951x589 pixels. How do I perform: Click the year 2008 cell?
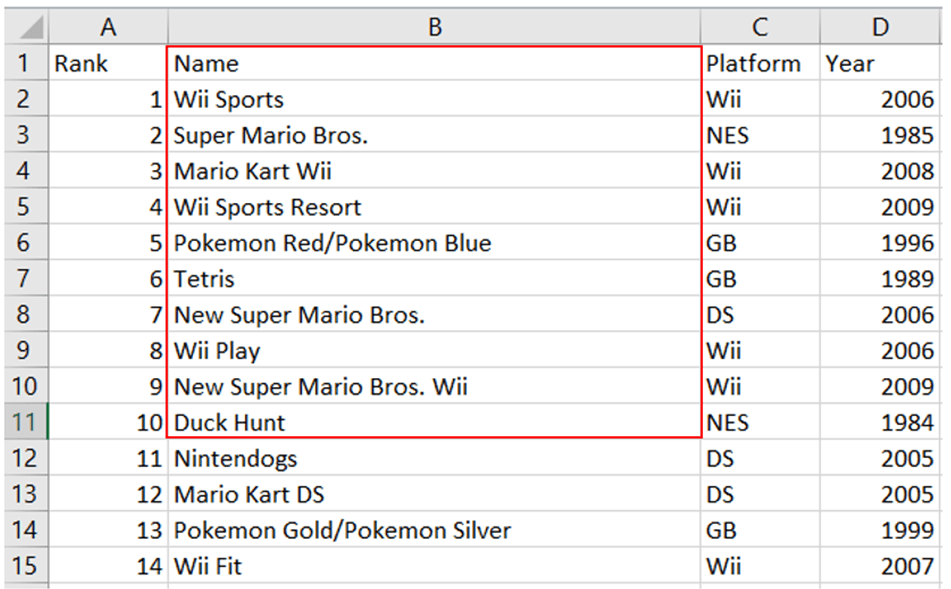880,170
